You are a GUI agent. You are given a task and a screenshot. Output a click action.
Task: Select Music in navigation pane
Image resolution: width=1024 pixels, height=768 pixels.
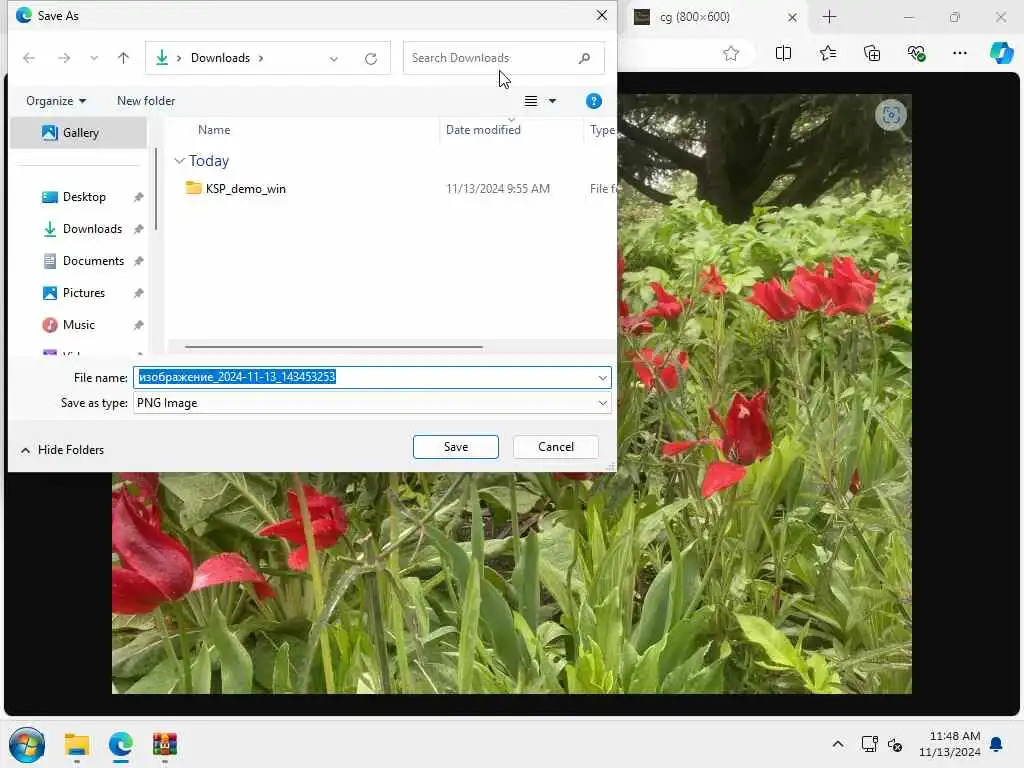[x=78, y=325]
